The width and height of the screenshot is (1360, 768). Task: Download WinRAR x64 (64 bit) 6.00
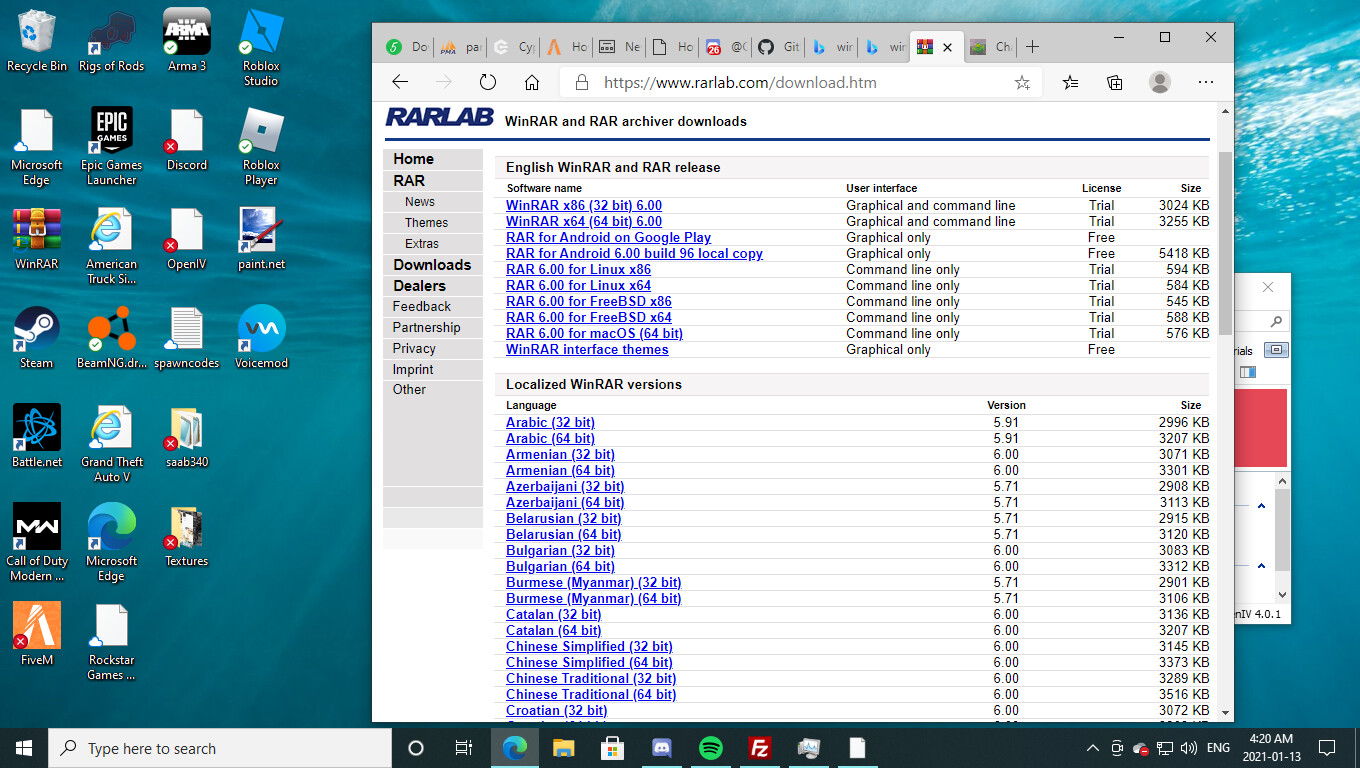point(584,222)
